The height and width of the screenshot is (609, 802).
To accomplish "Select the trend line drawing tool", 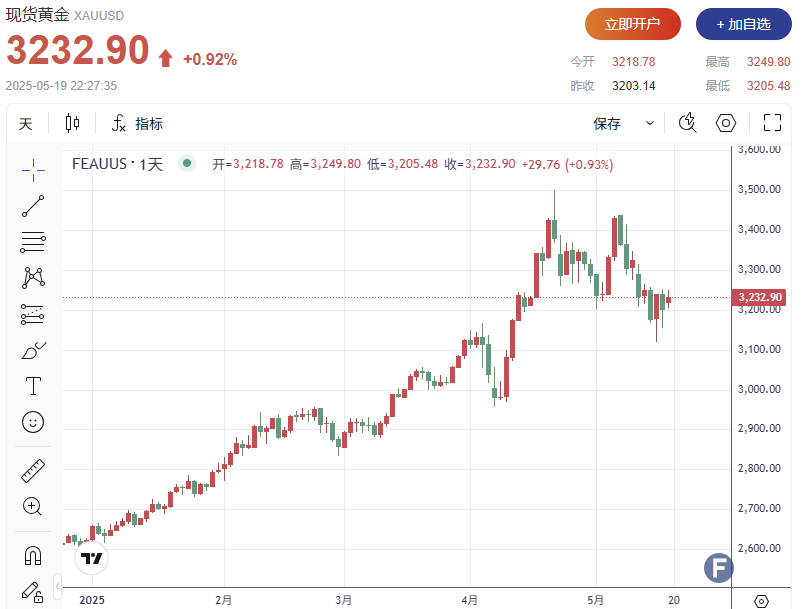I will point(33,206).
